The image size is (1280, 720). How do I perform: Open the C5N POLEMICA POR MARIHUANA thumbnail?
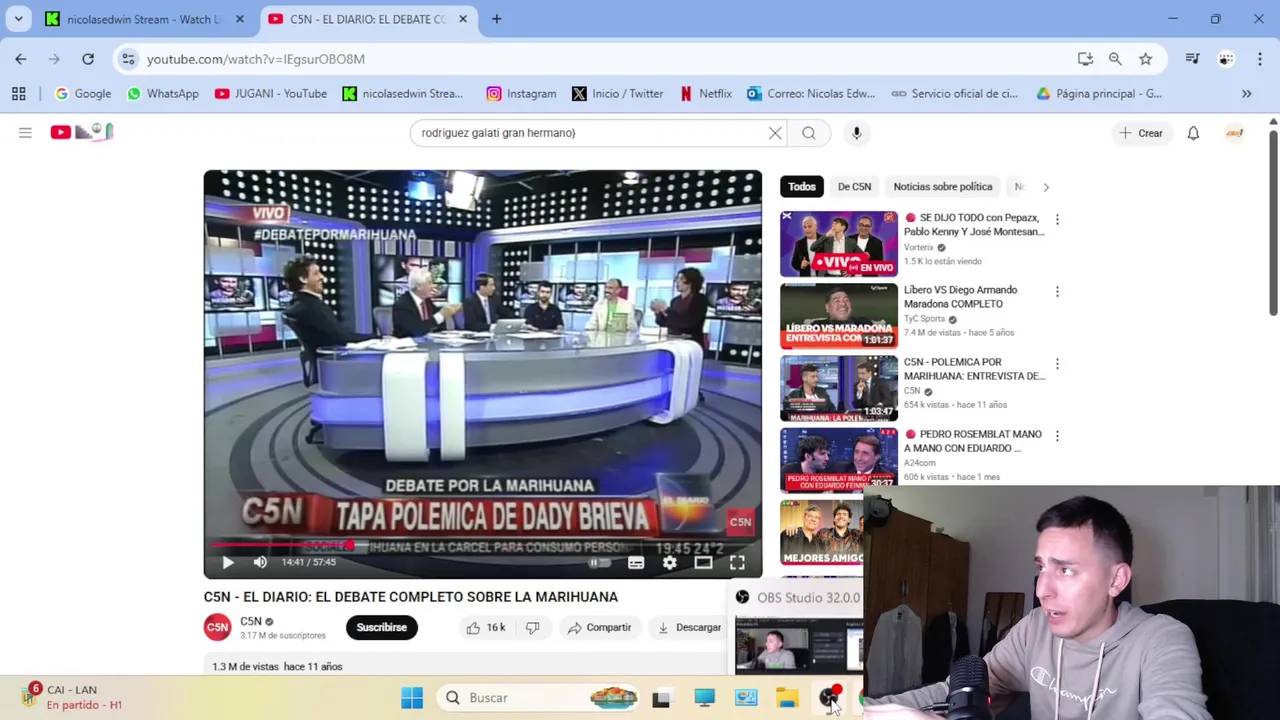[x=839, y=388]
